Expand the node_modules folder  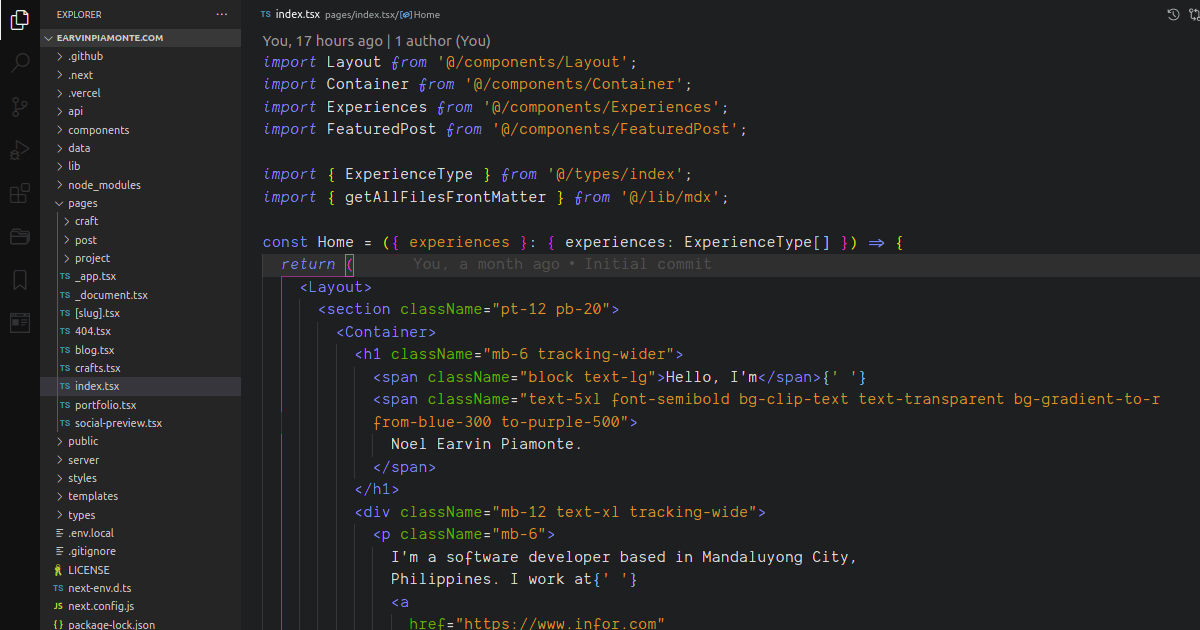104,185
